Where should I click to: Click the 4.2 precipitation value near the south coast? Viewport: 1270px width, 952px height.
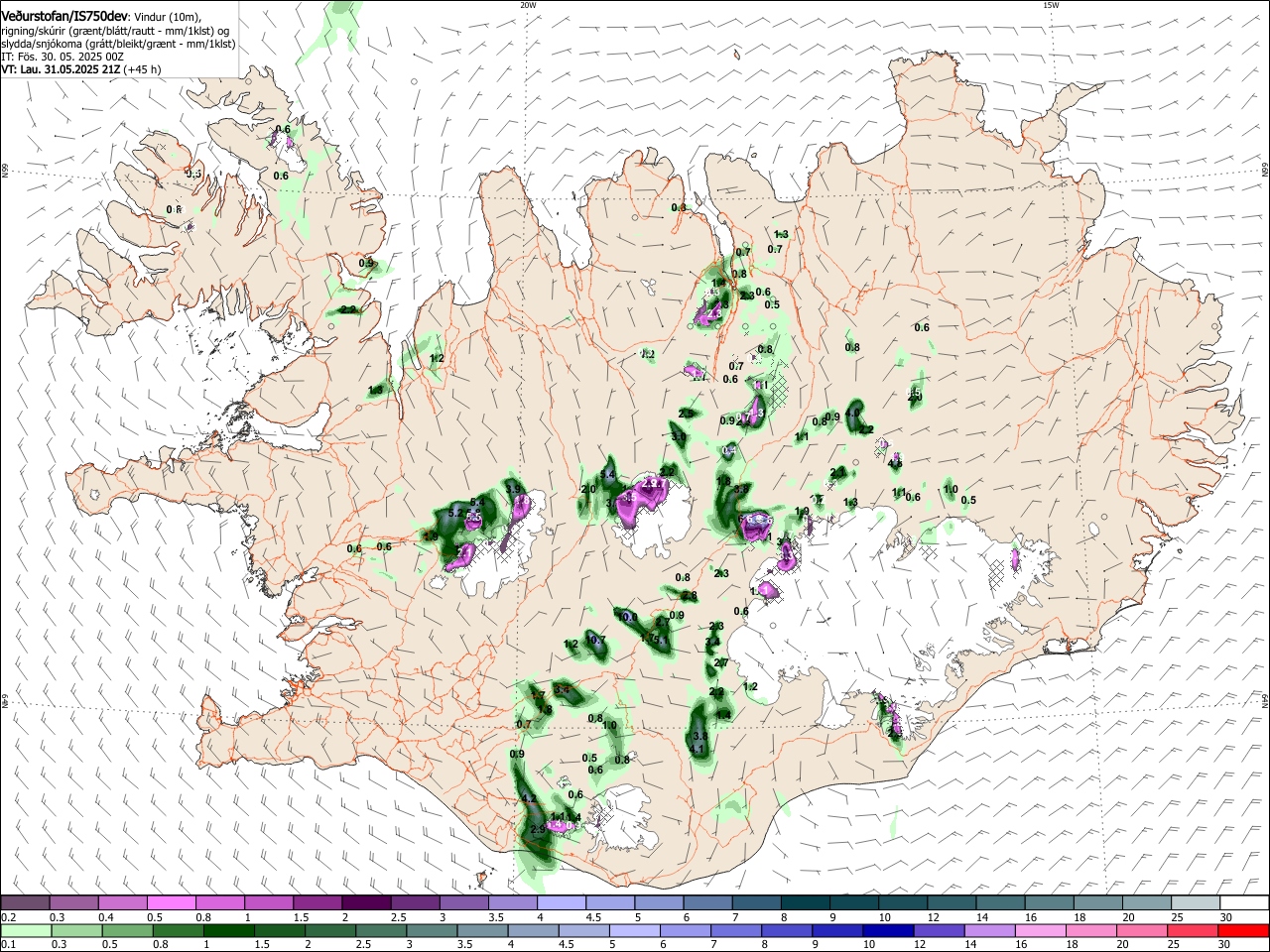[529, 798]
